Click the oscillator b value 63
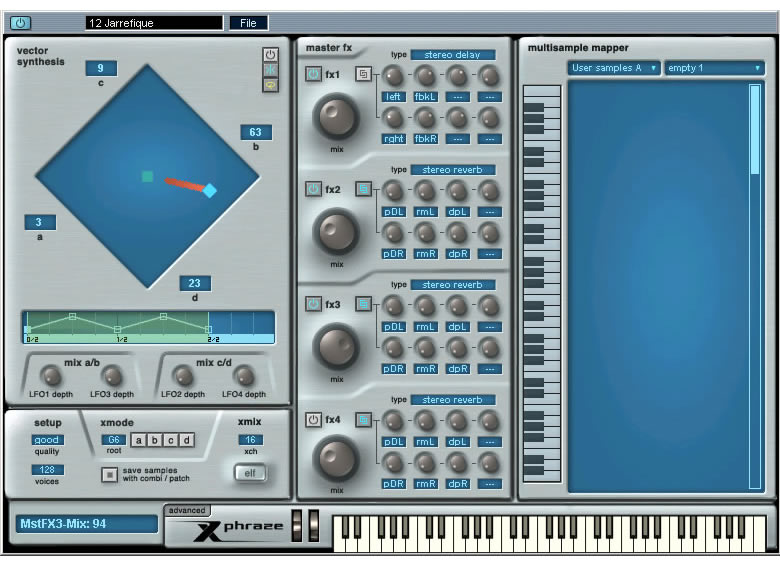This screenshot has height=566, width=780. (256, 132)
